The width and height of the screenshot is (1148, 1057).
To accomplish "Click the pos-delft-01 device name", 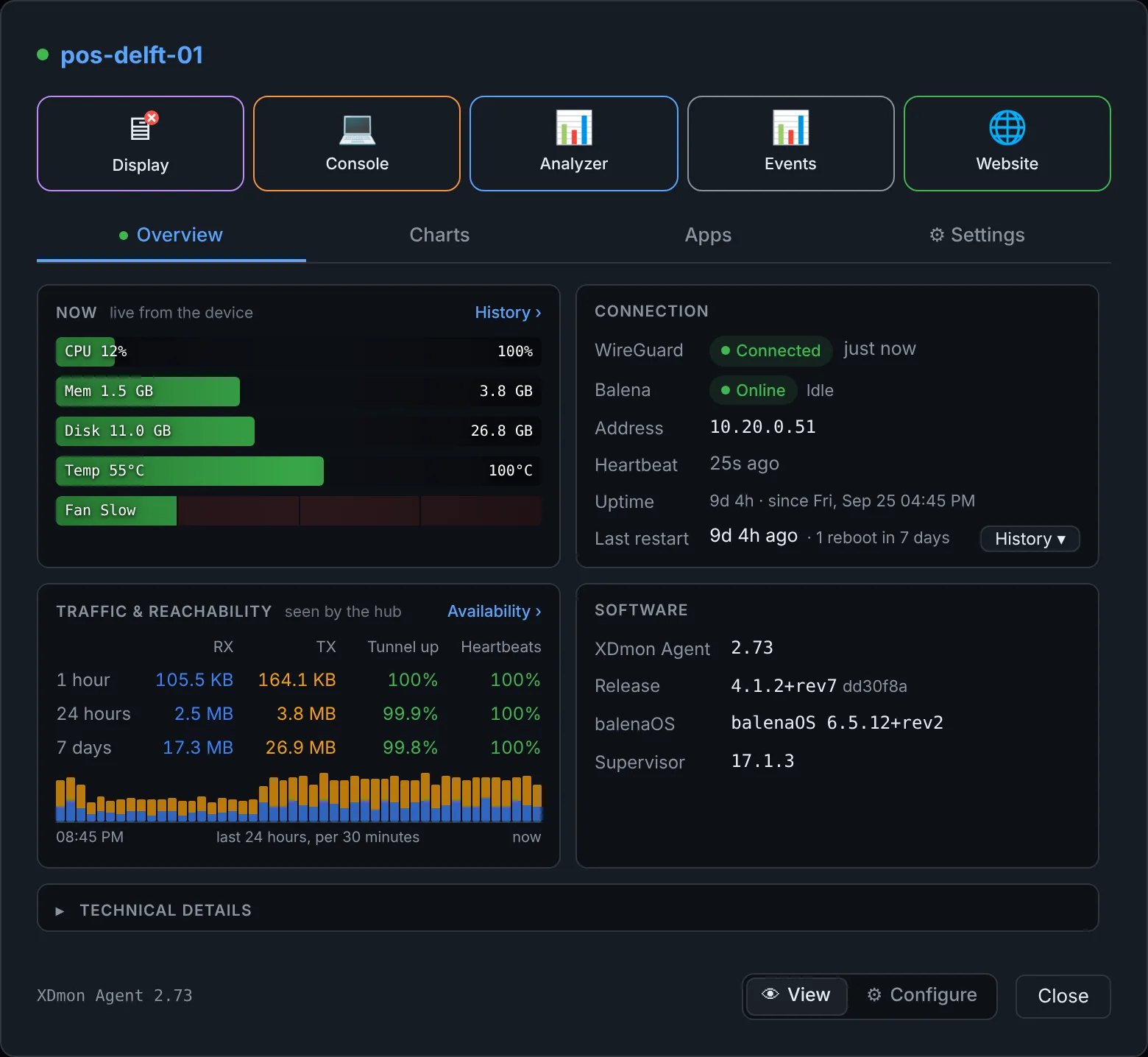I will (x=132, y=55).
